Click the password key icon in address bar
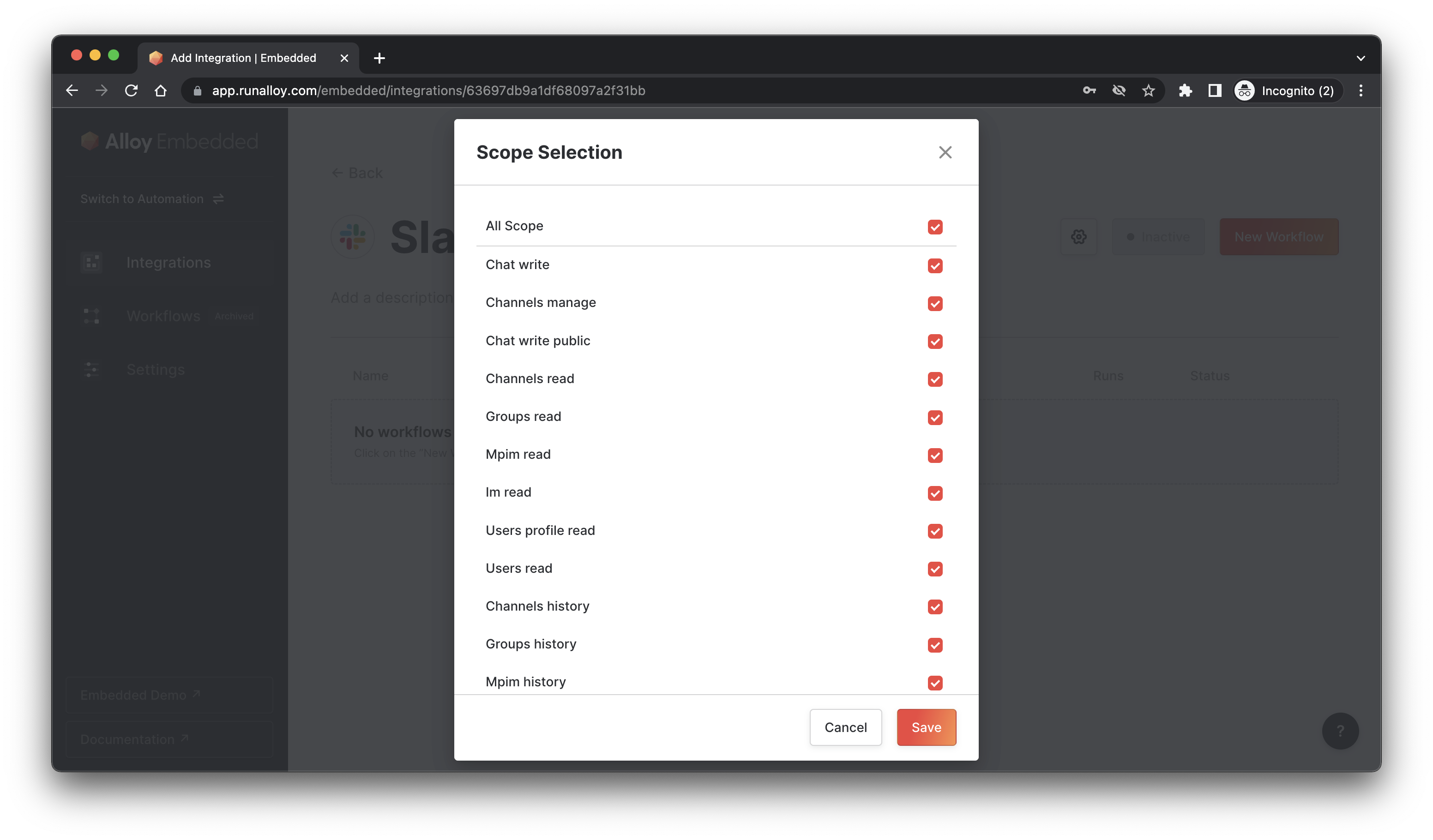The image size is (1433, 840). click(1089, 90)
